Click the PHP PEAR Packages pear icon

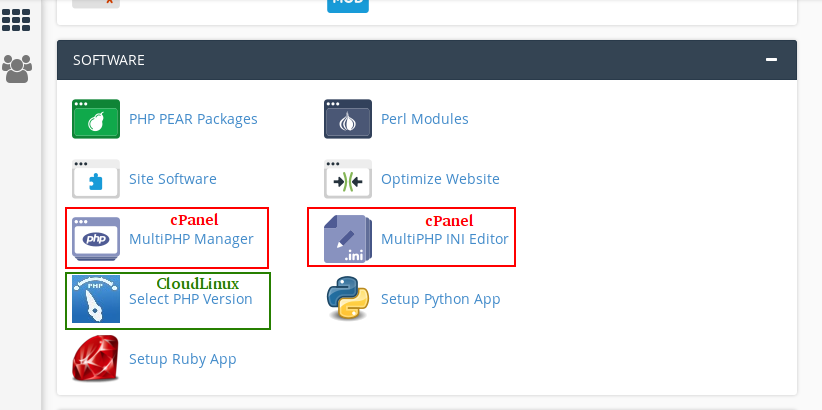pyautogui.click(x=96, y=119)
